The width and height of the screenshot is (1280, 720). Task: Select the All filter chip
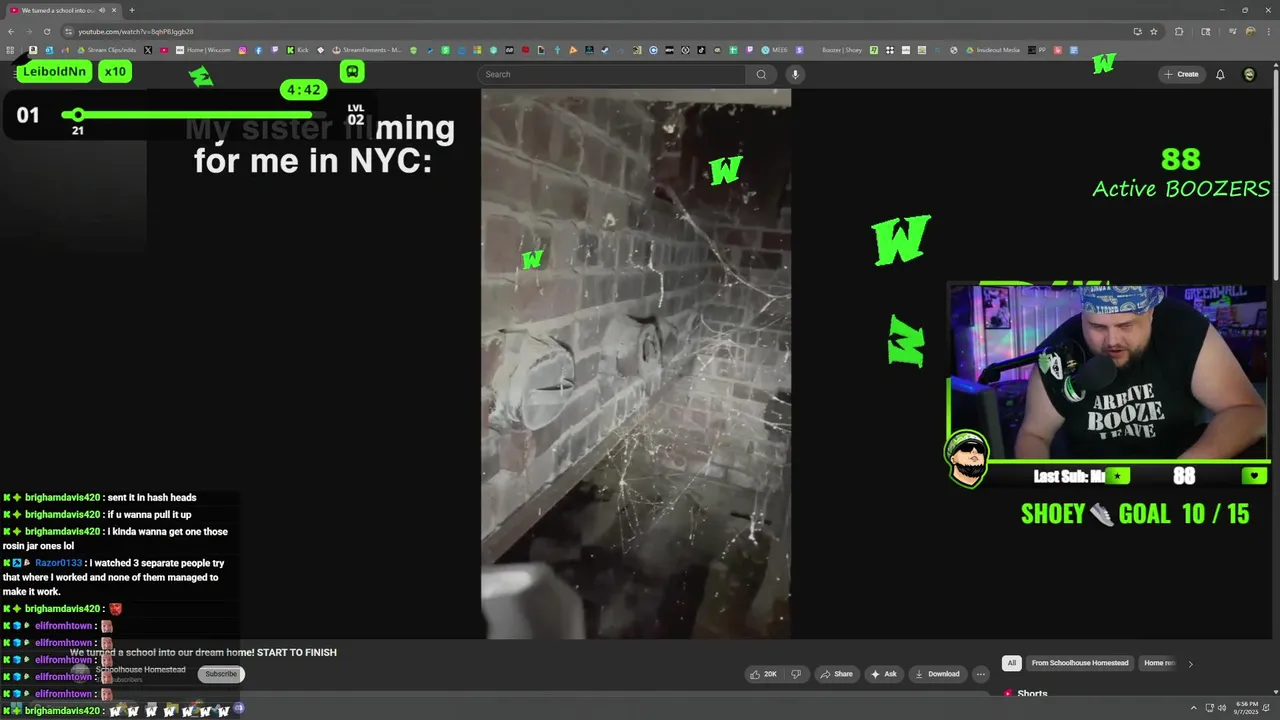coord(1012,663)
